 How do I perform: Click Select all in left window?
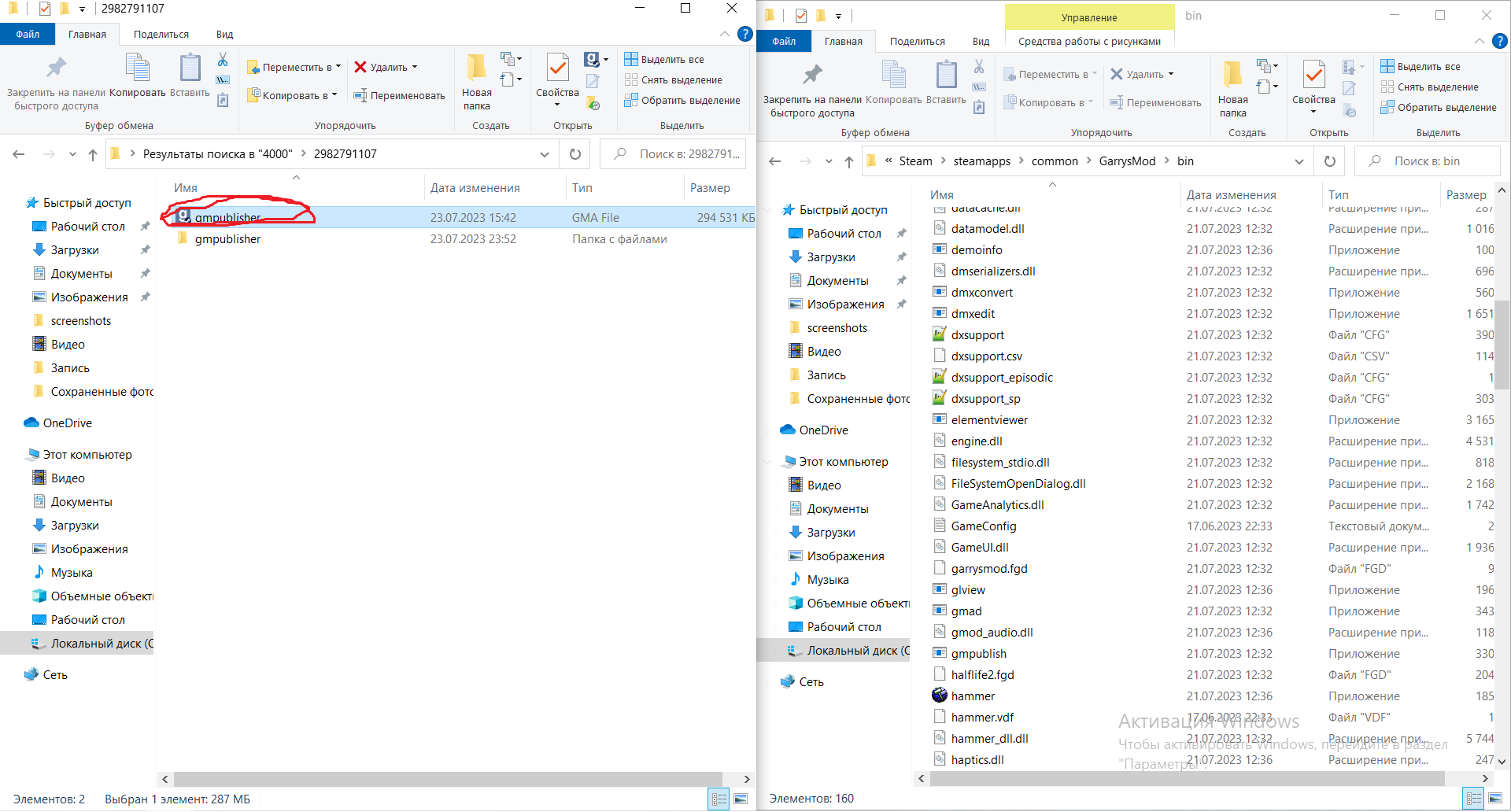tap(664, 59)
